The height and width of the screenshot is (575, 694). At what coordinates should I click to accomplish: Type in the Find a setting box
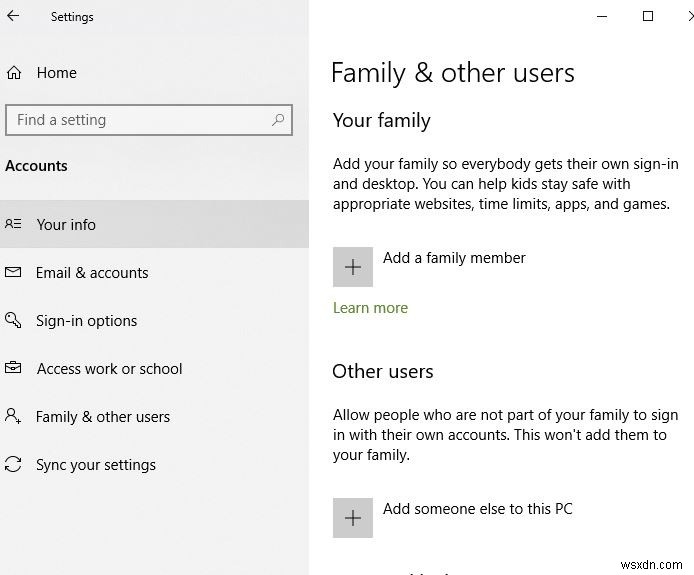(x=140, y=120)
